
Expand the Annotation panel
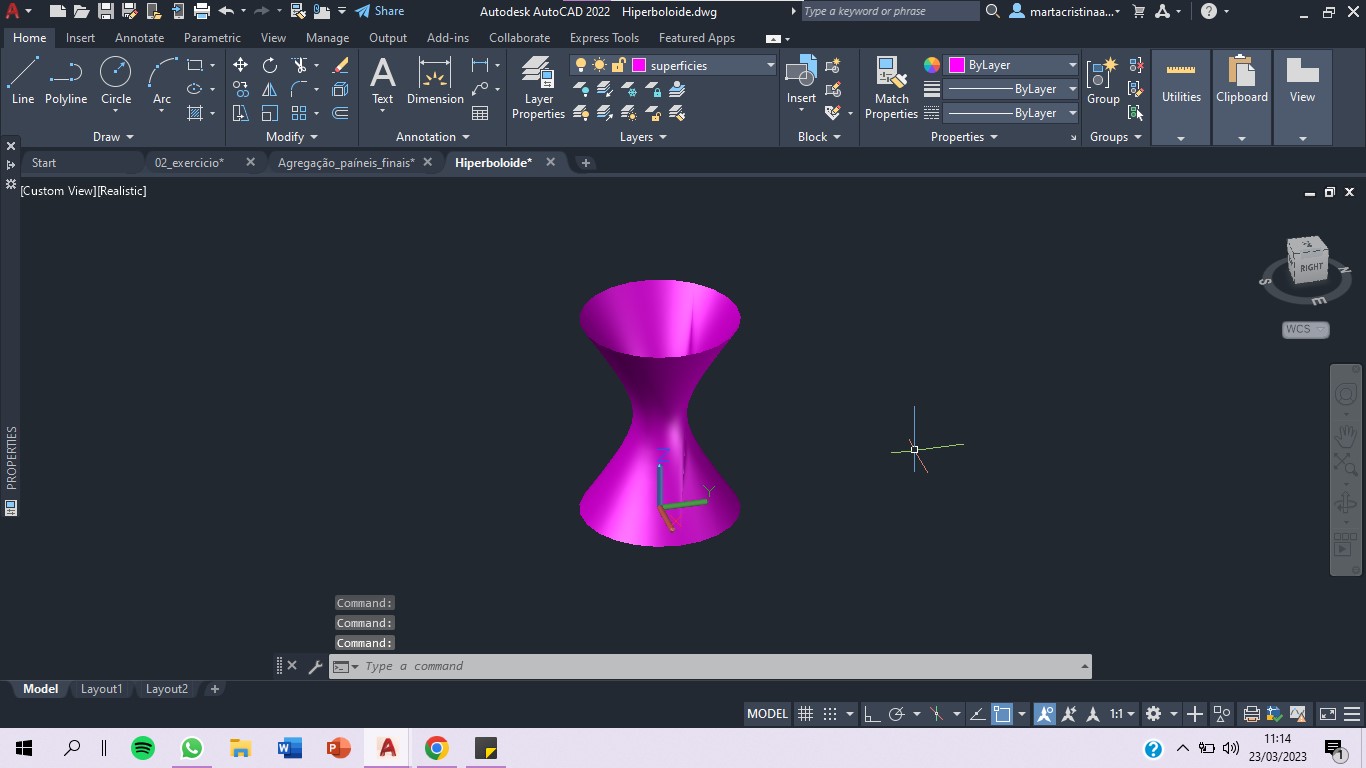432,137
